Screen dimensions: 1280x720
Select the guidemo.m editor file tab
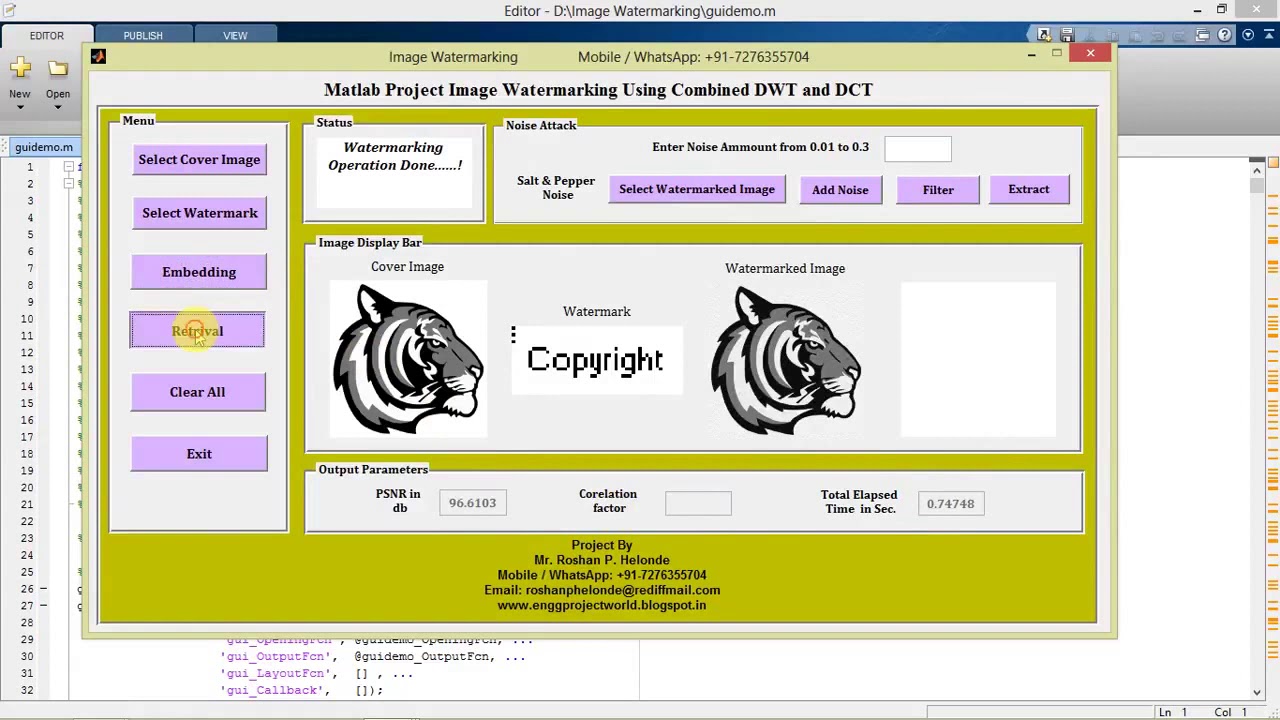[43, 147]
